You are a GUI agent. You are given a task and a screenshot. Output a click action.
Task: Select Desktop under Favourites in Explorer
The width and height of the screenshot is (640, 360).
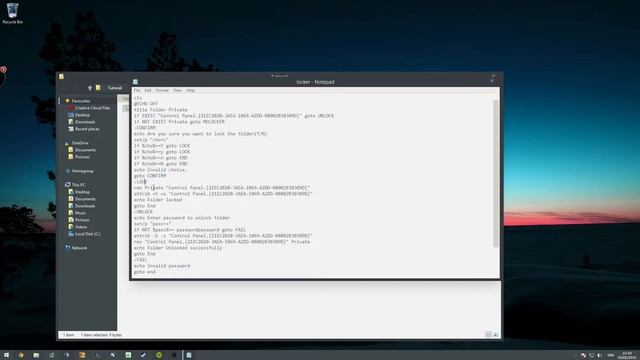pos(82,115)
